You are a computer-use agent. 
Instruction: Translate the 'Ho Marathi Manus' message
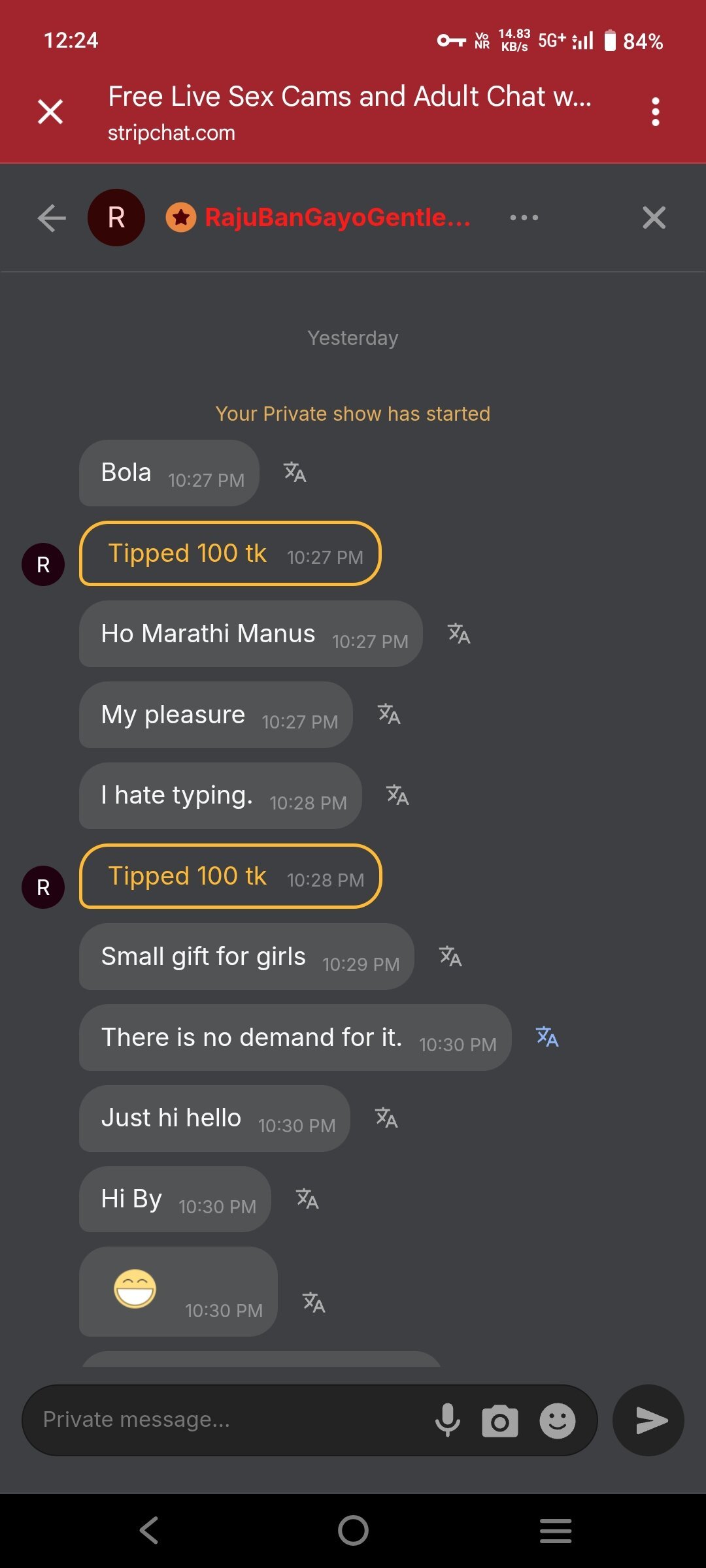click(x=459, y=634)
